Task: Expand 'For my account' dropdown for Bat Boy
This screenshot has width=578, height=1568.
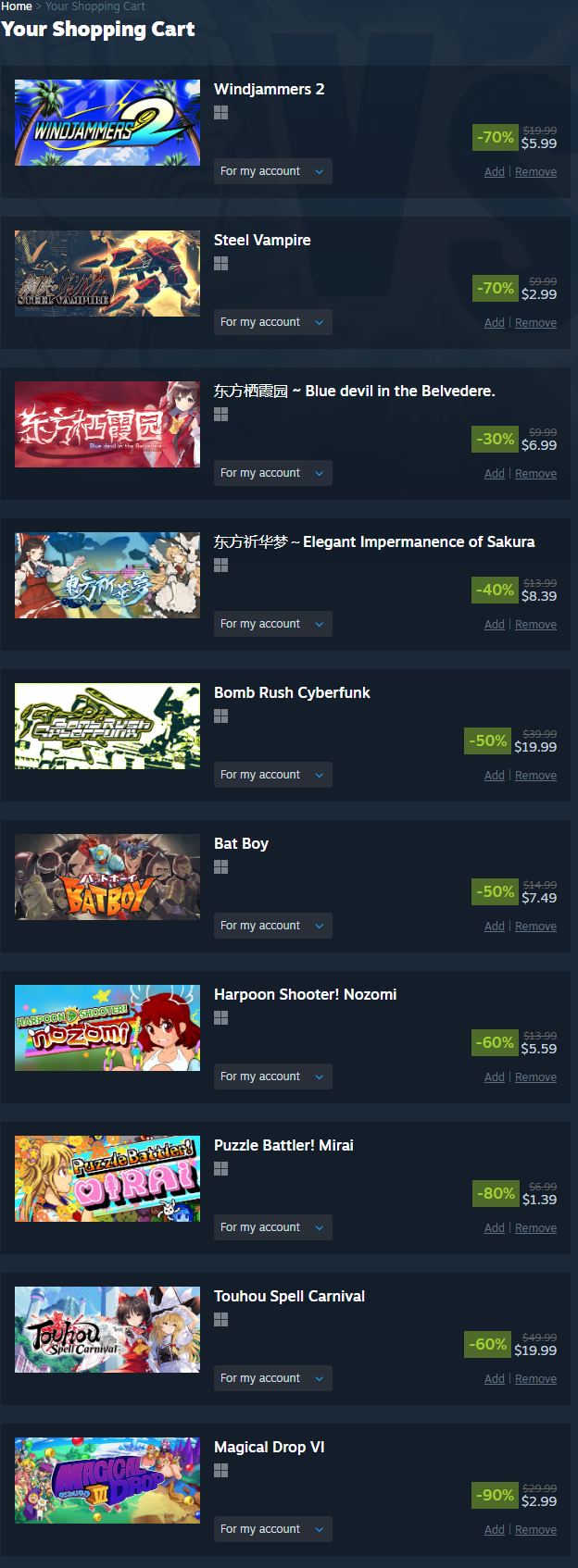Action: (x=273, y=926)
